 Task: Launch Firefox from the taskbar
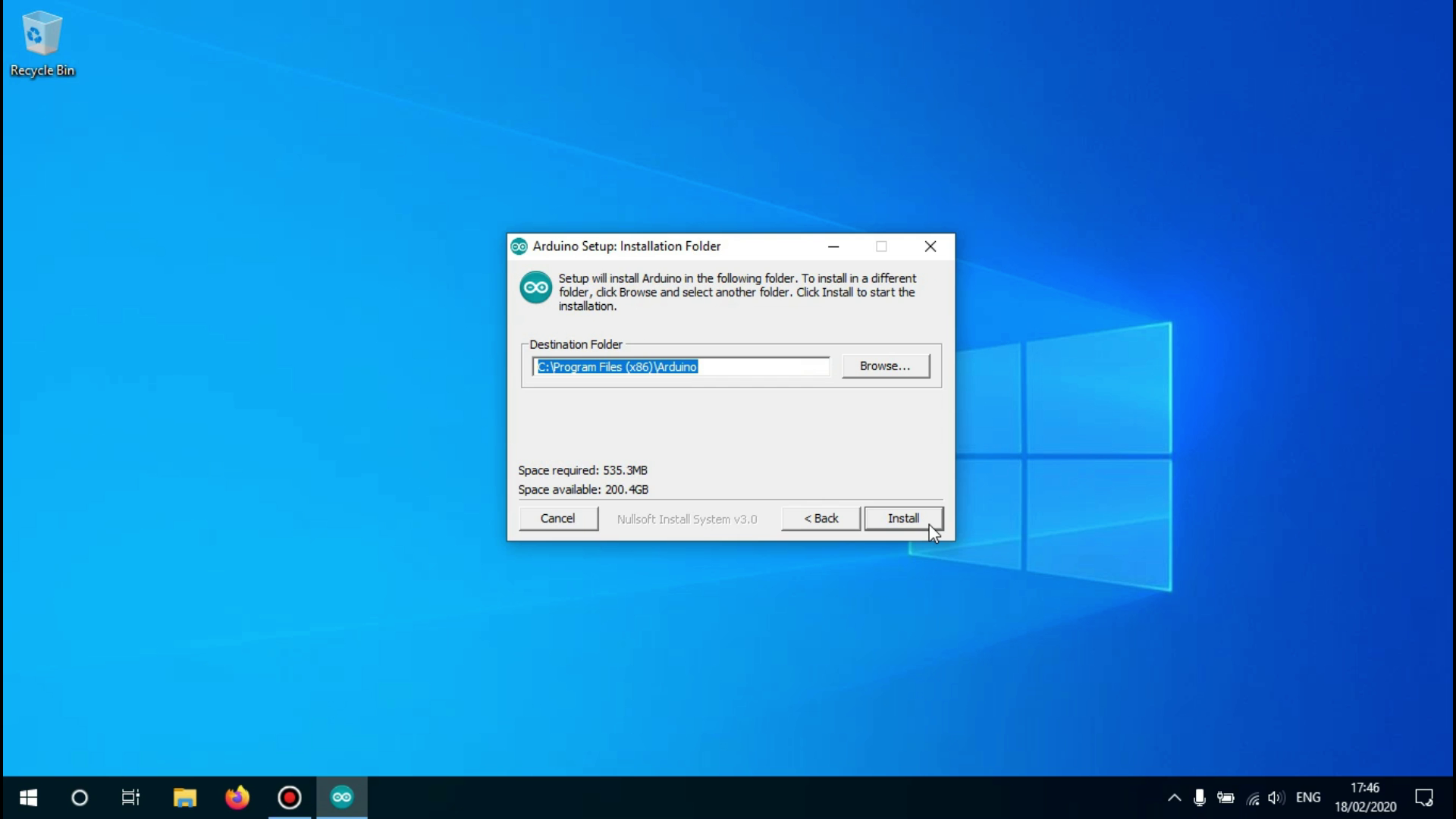[237, 796]
